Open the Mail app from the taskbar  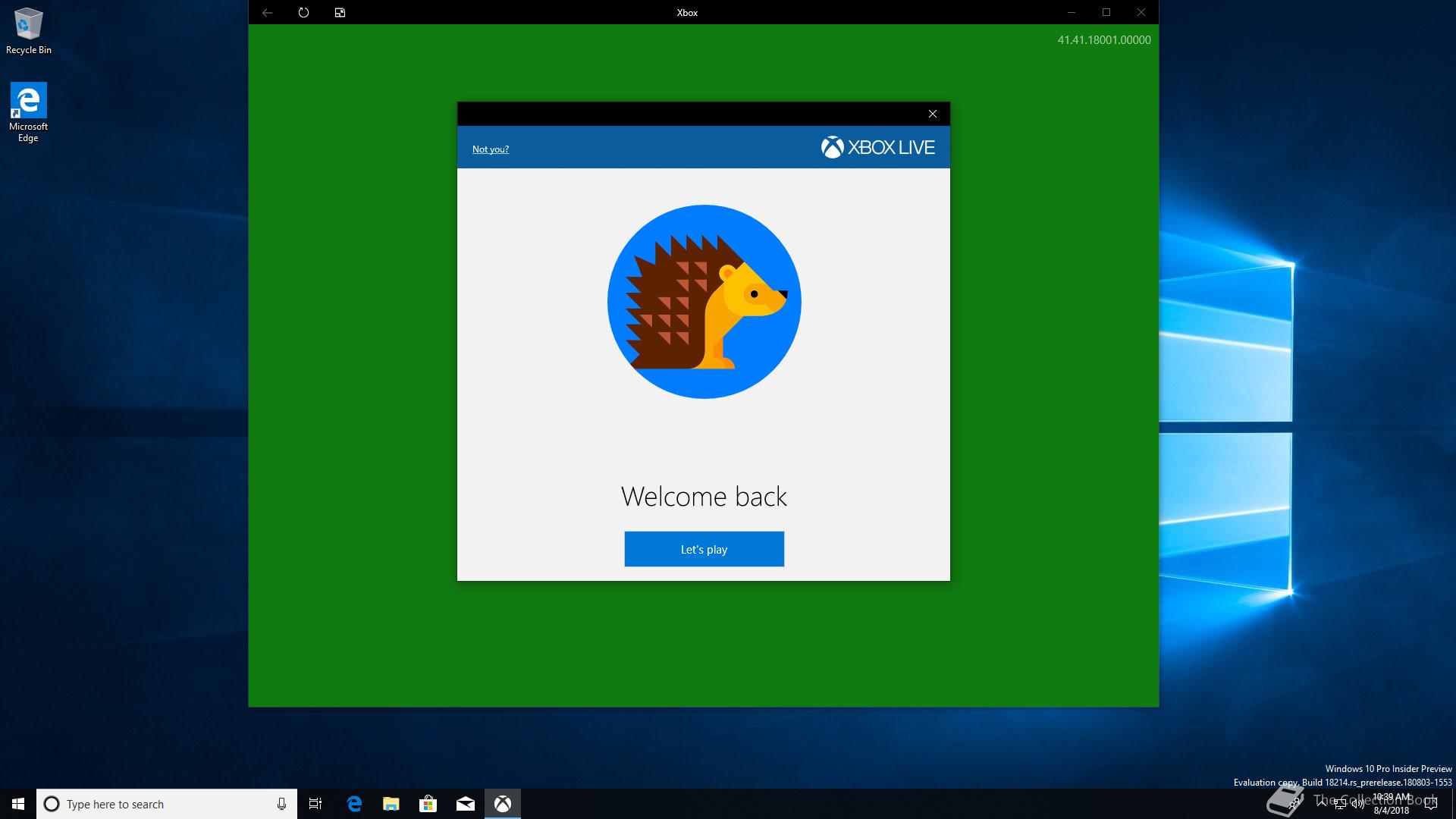click(466, 804)
